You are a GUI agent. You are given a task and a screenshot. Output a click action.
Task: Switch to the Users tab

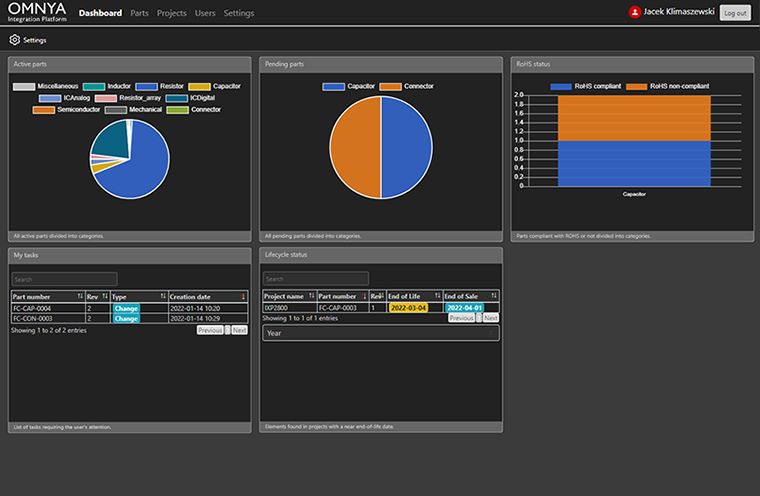[x=205, y=13]
